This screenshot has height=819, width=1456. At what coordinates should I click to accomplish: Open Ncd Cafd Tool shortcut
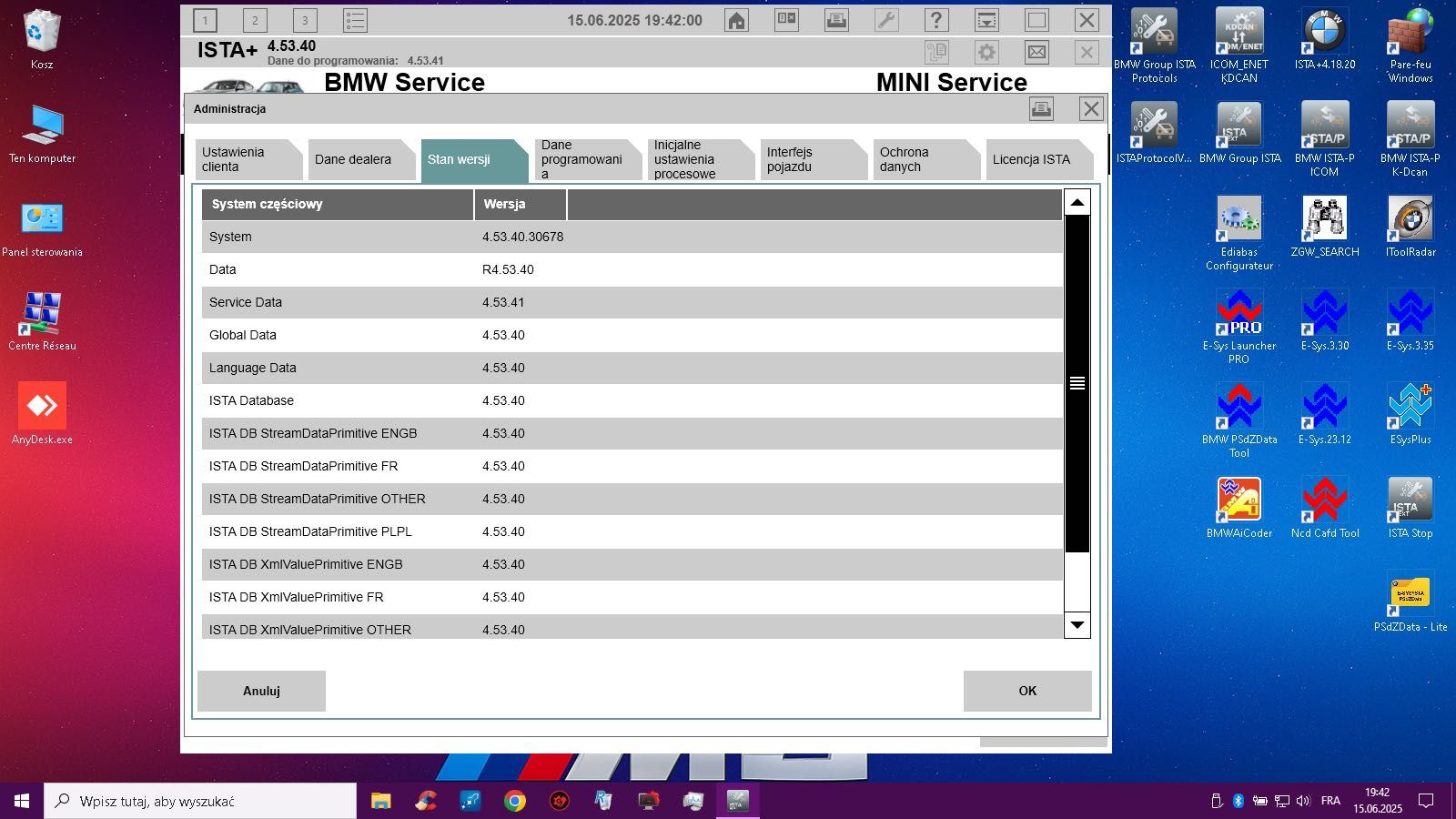coord(1324,509)
